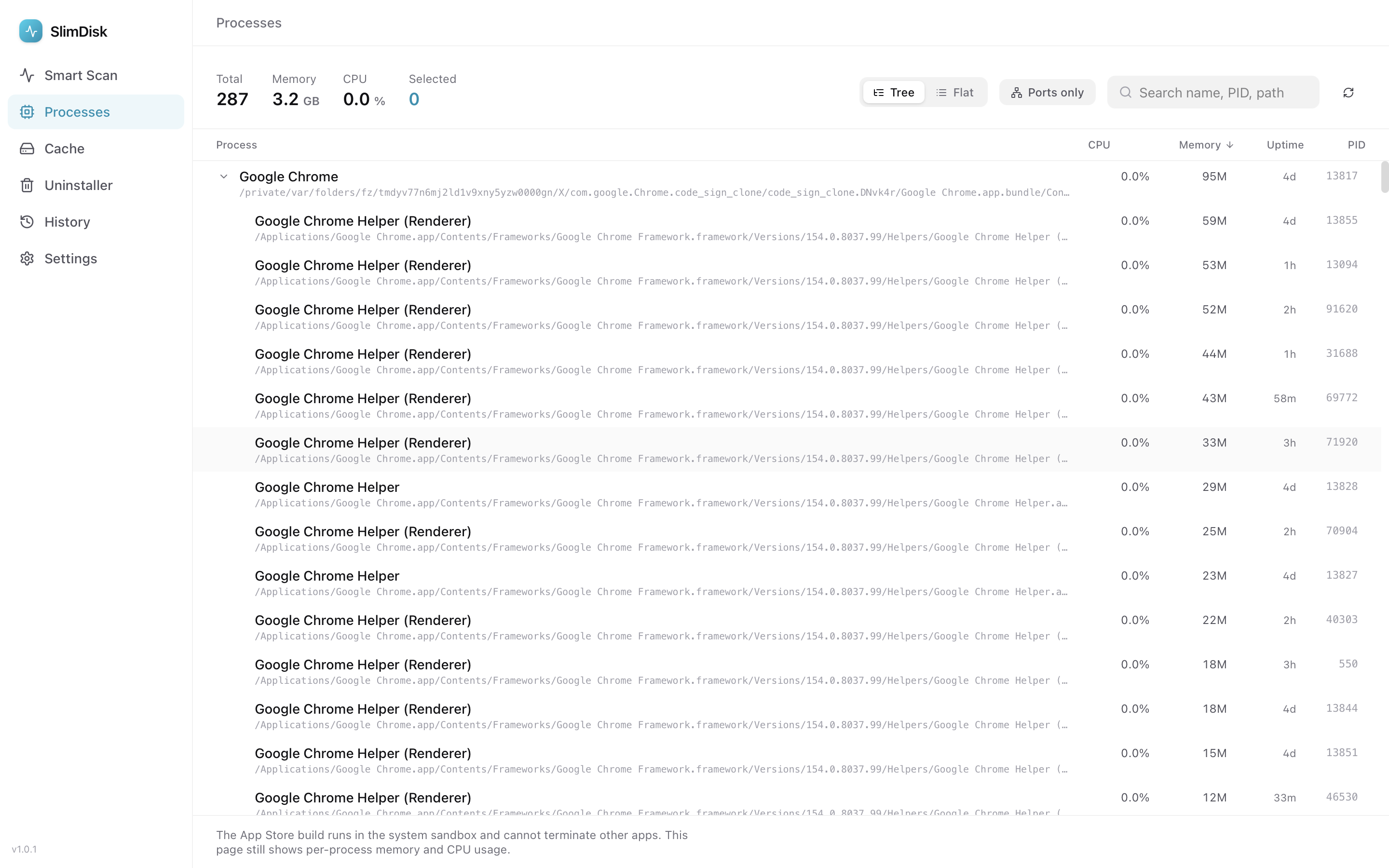Sort by the Process column header
The width and height of the screenshot is (1389, 868).
coord(236,145)
